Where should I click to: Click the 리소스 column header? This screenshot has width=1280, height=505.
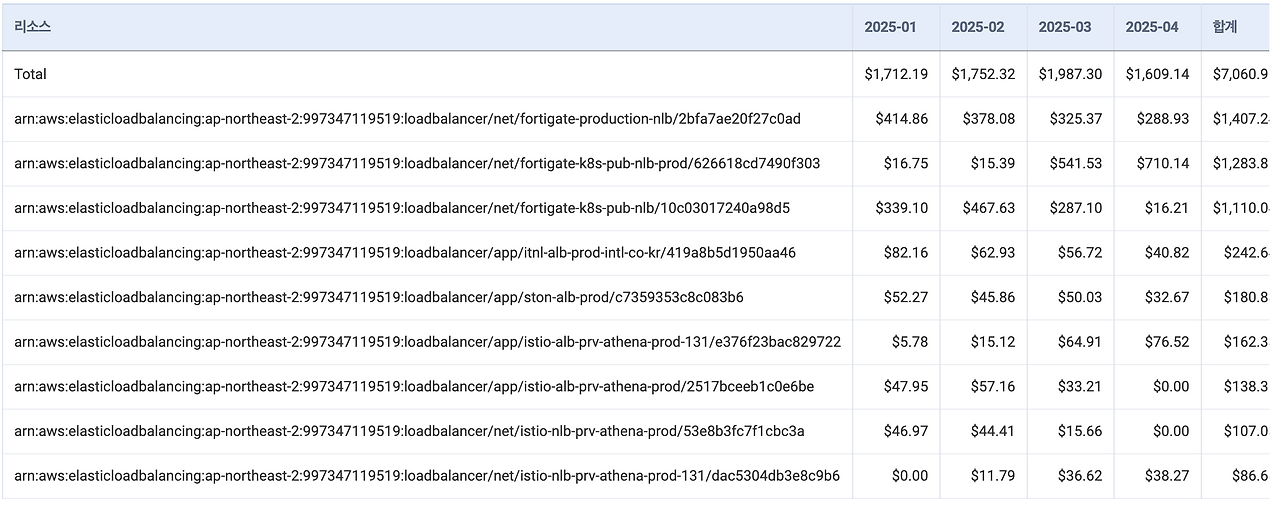pyautogui.click(x=427, y=27)
